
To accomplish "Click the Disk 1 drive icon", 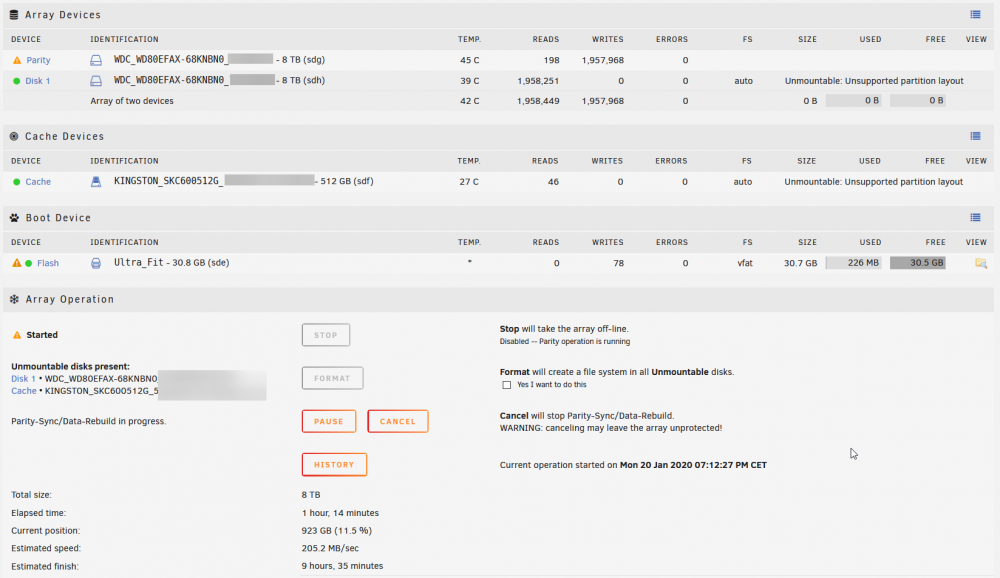I will [x=96, y=80].
